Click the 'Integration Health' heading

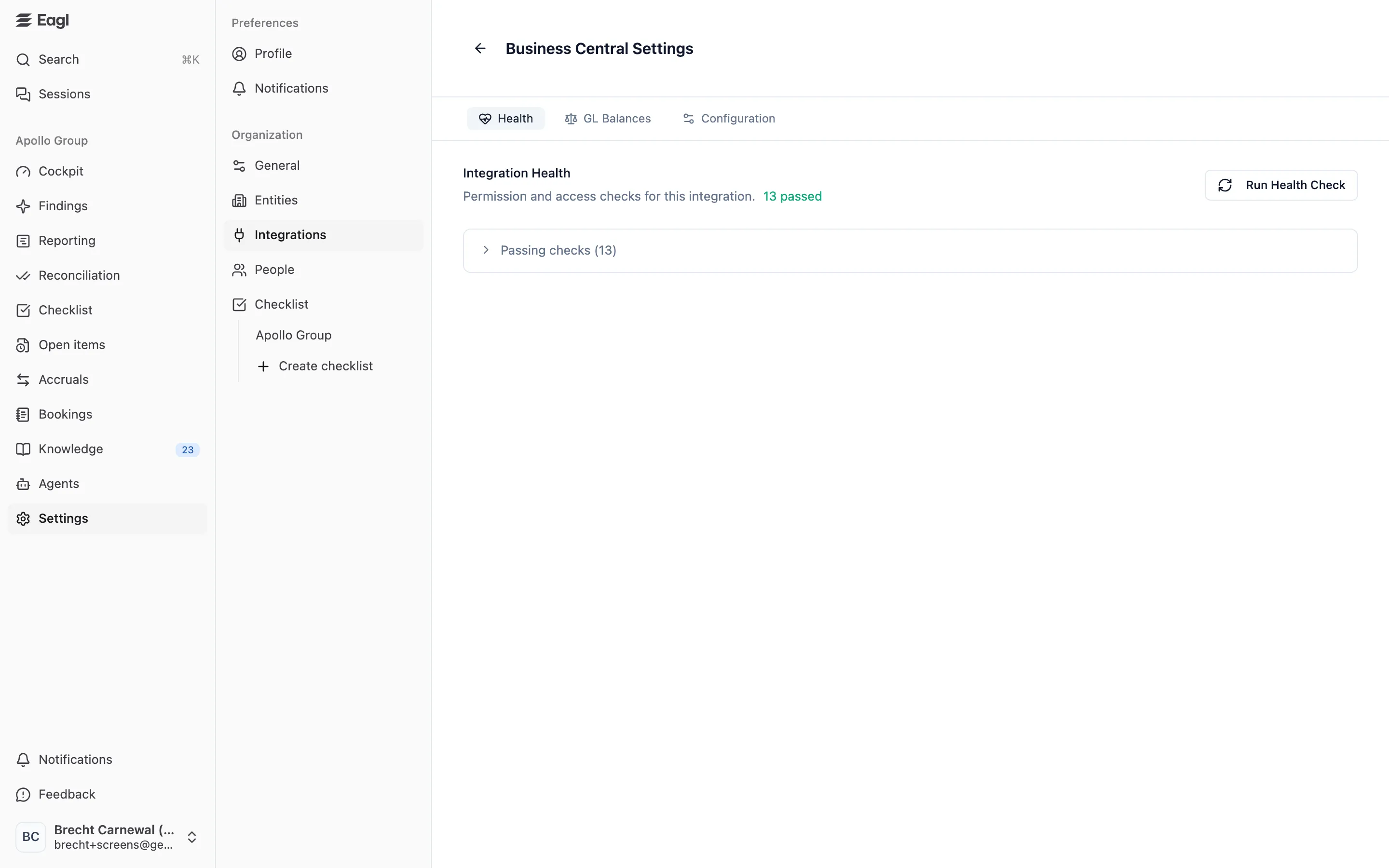(517, 174)
